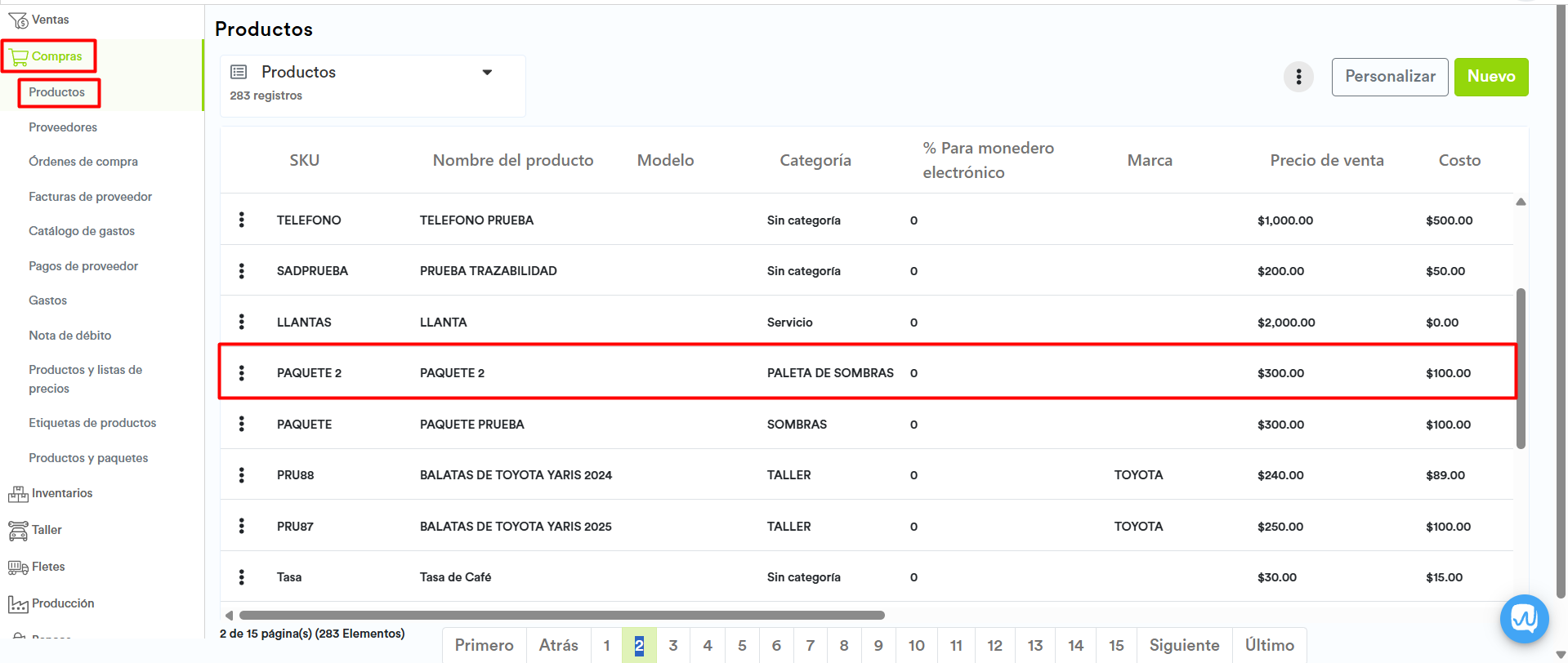This screenshot has width=1568, height=663.
Task: Go to Órdenes de compra
Action: click(83, 162)
